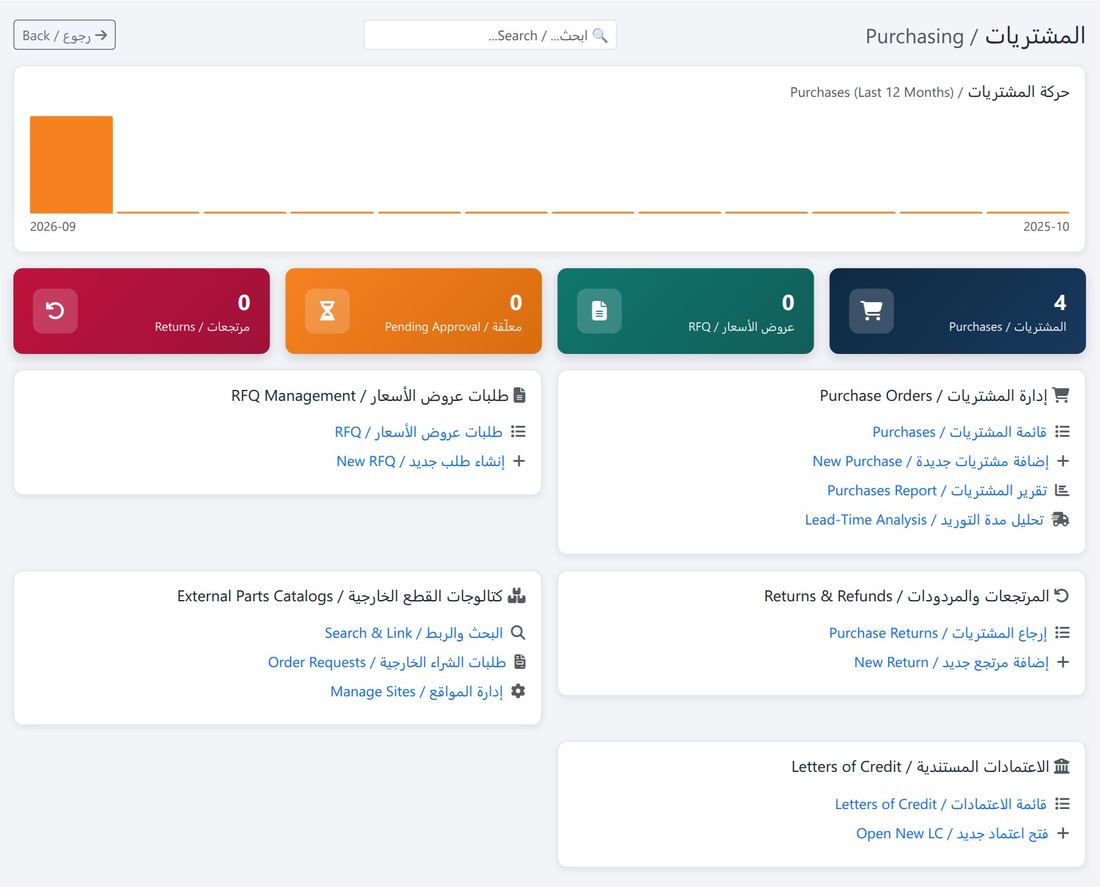Focus the Search input field

tap(490, 35)
